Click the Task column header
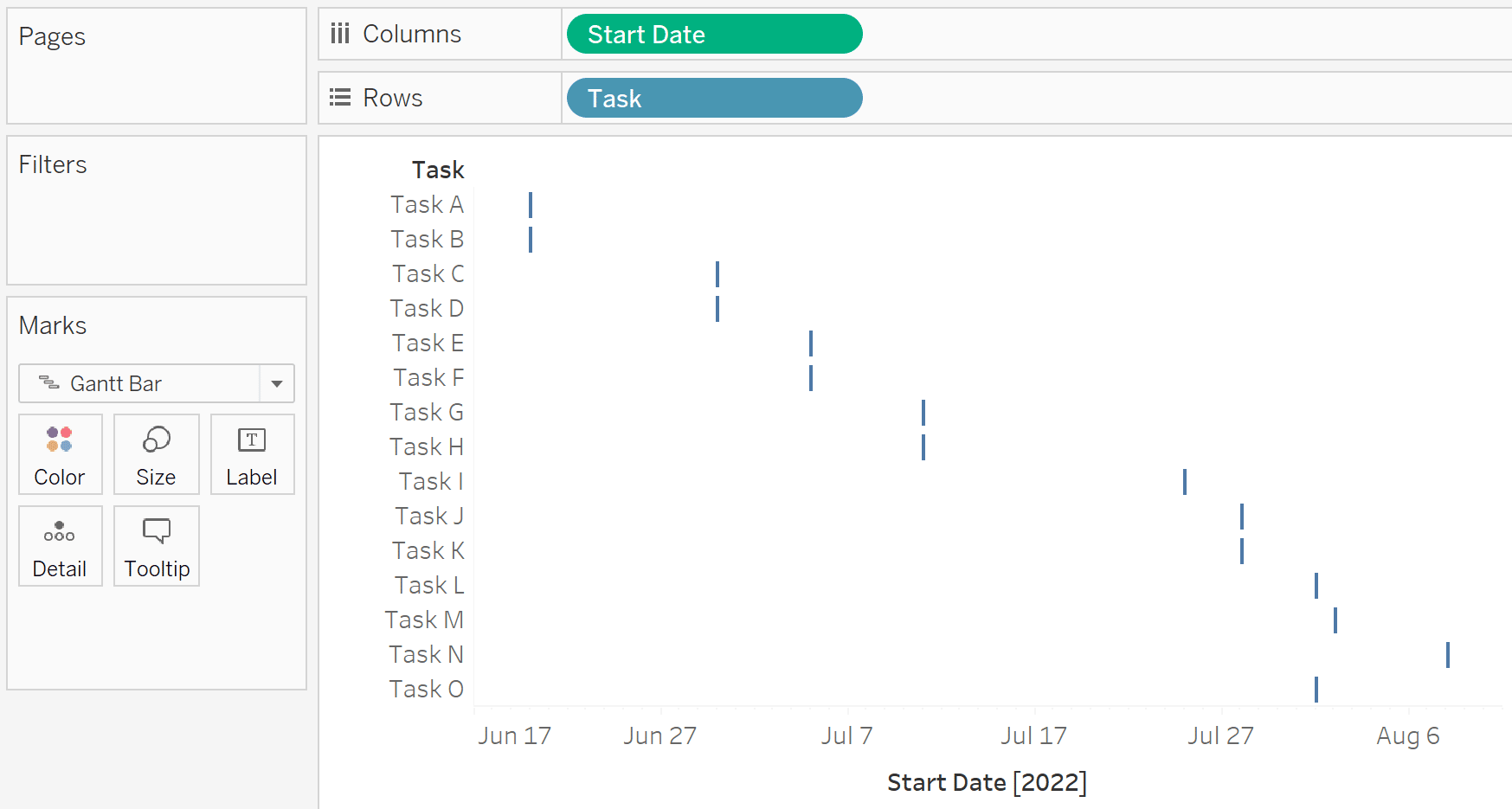This screenshot has width=1512, height=809. [437, 170]
